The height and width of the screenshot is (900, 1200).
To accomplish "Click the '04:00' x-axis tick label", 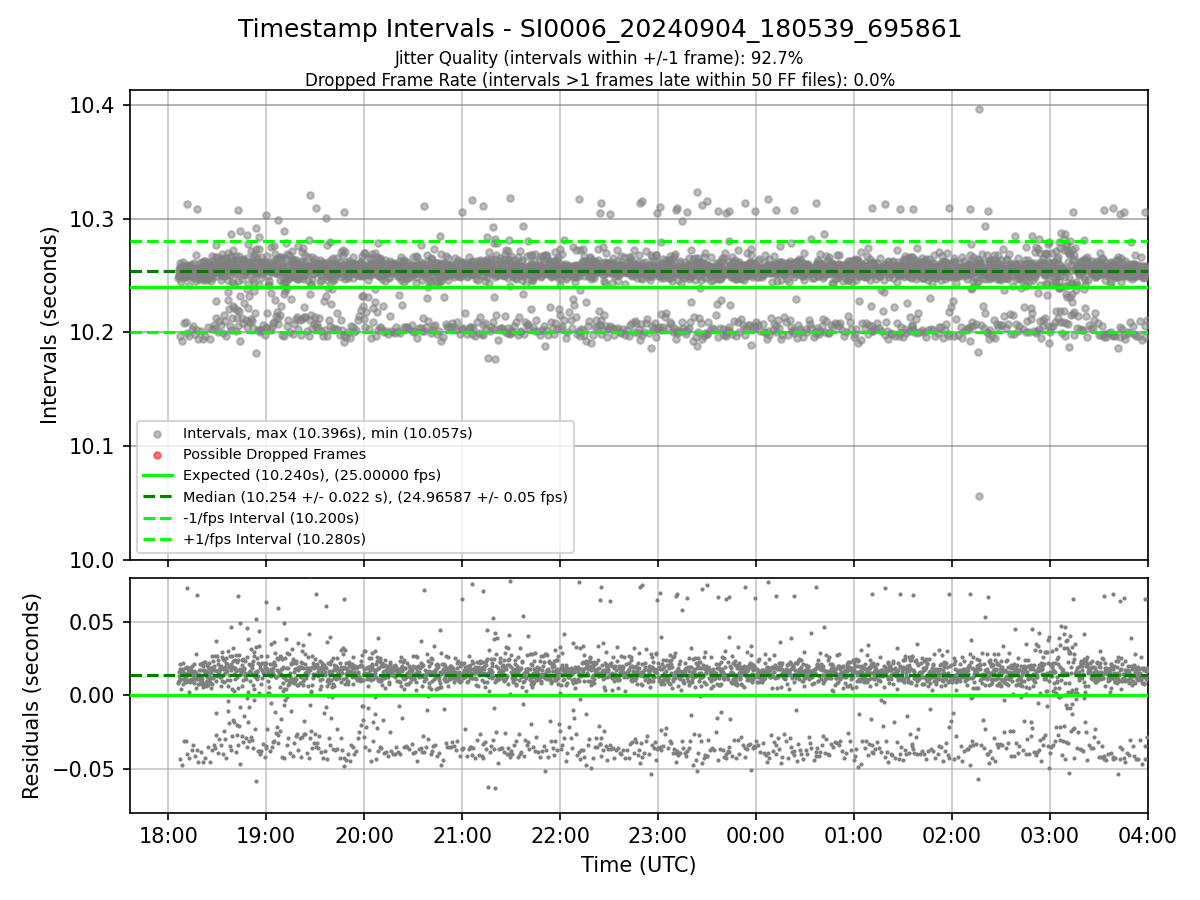I will click(1147, 835).
